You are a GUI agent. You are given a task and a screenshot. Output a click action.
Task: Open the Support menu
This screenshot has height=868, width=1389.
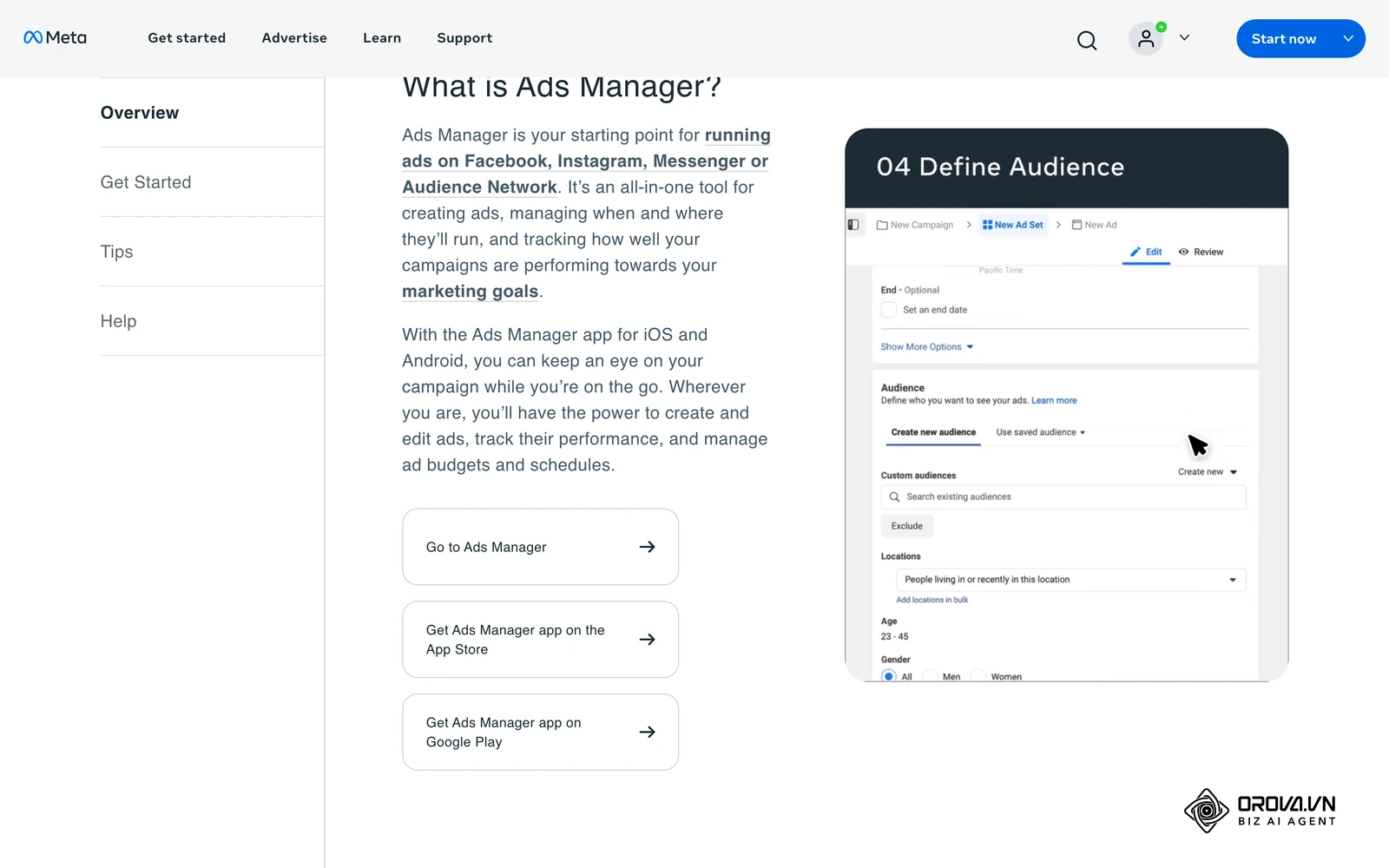[464, 38]
